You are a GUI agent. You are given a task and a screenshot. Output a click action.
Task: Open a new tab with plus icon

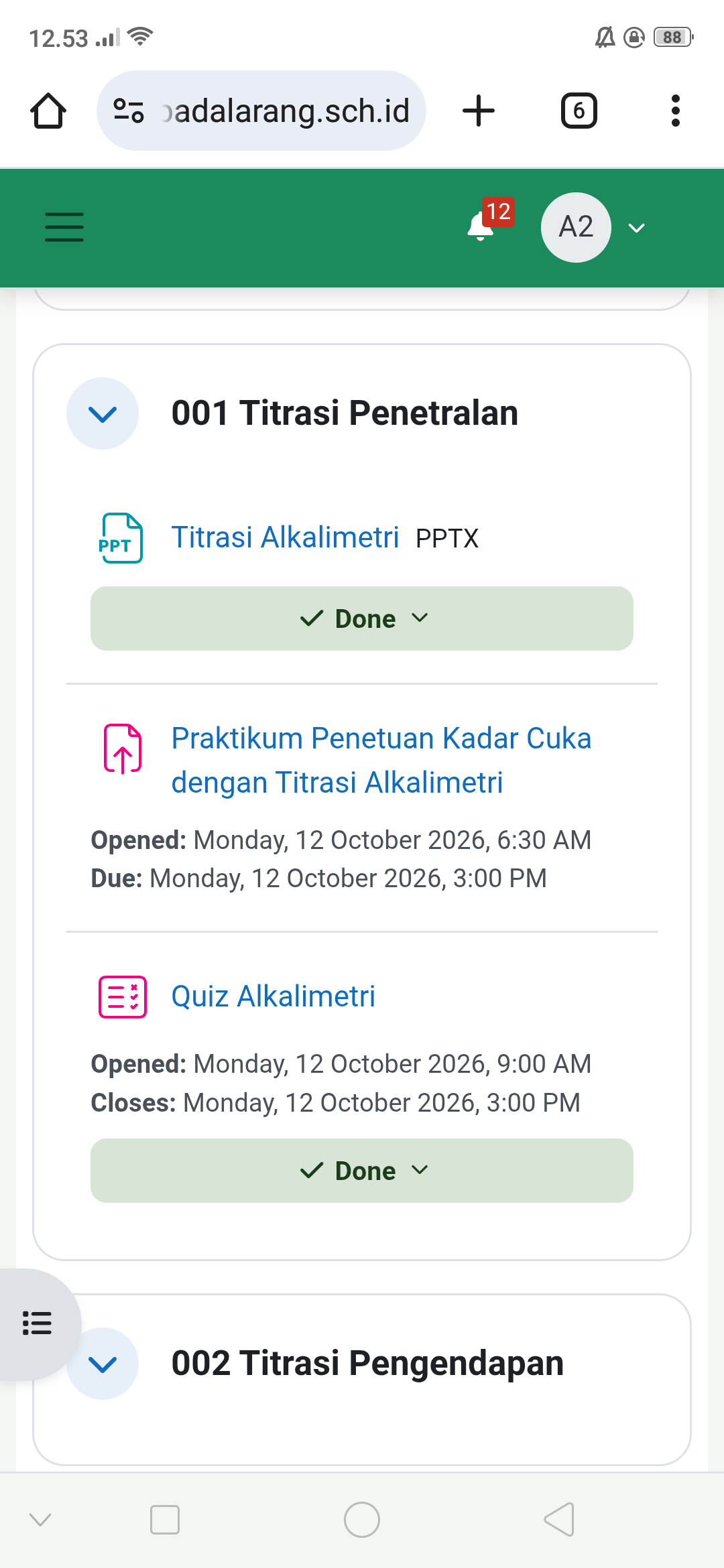[479, 111]
